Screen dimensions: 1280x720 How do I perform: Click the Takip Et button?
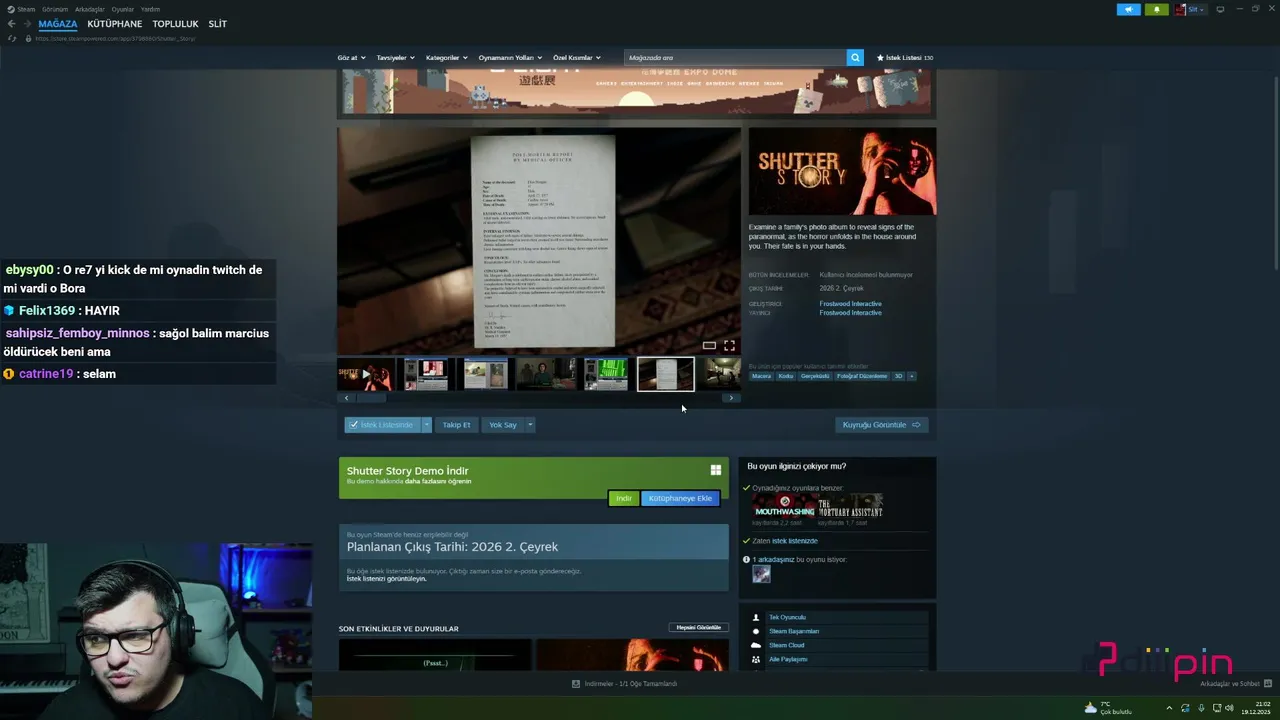pos(456,425)
